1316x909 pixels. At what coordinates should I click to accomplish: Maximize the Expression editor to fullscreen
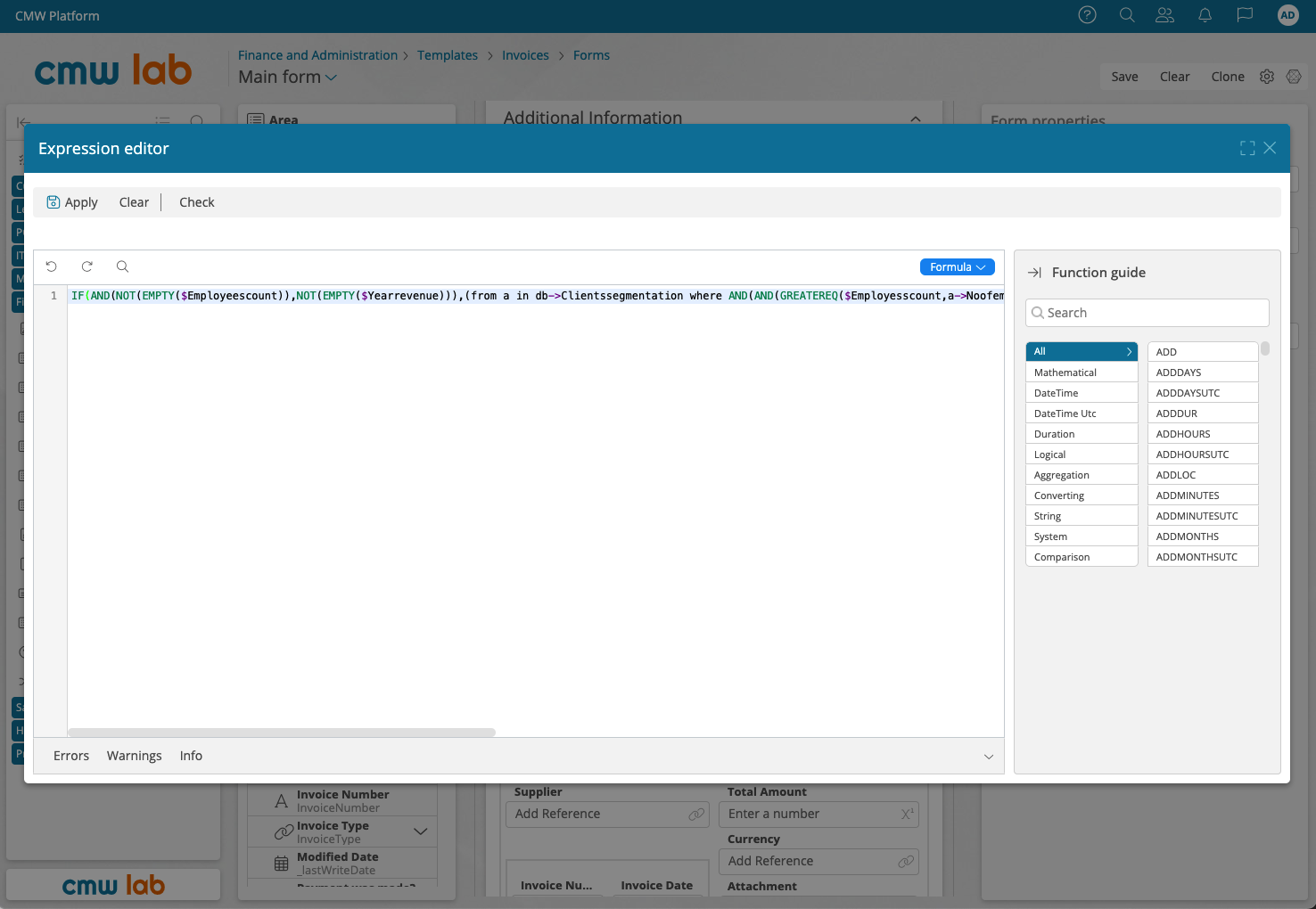[x=1247, y=148]
